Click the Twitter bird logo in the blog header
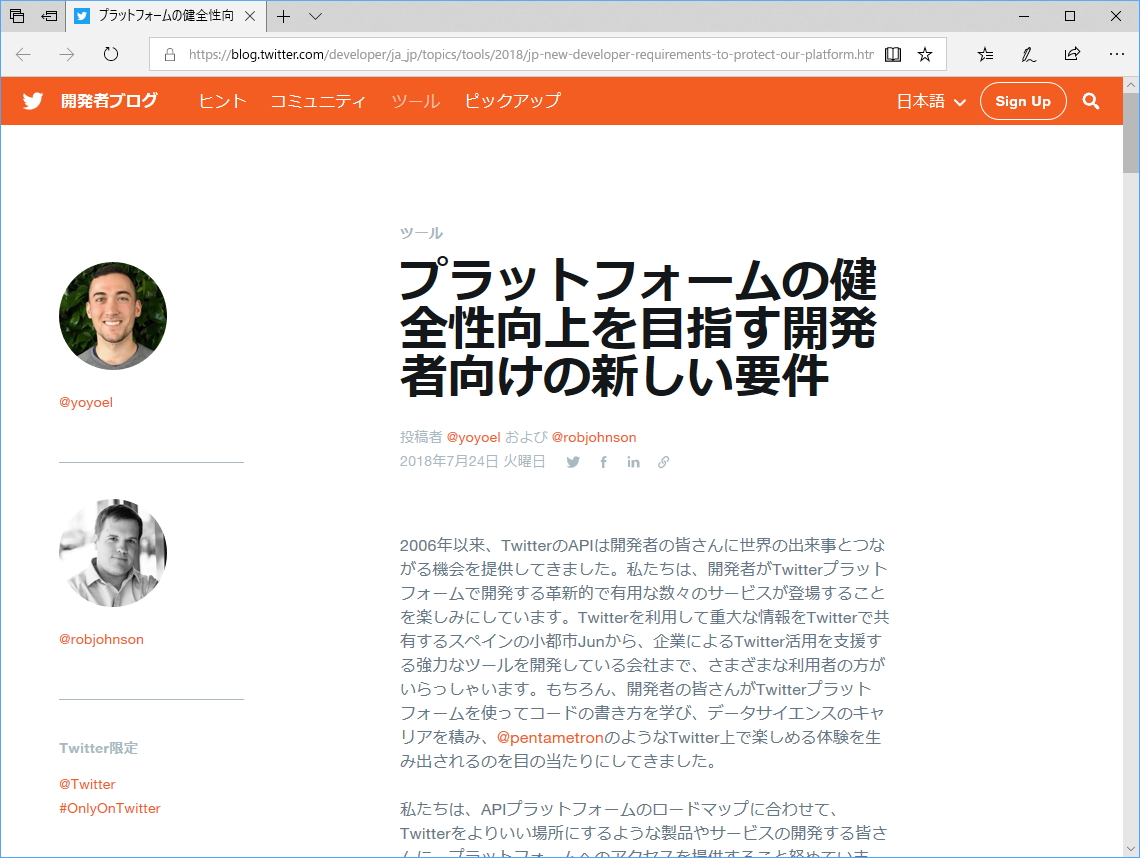 tap(32, 100)
